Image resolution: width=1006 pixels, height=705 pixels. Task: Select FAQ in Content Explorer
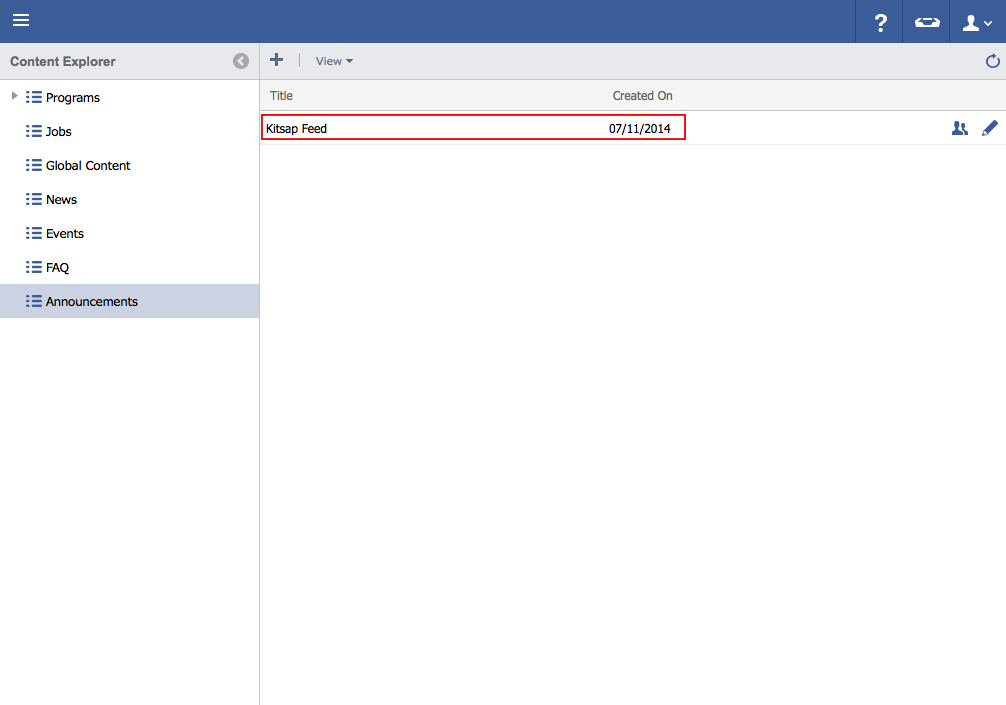click(57, 267)
